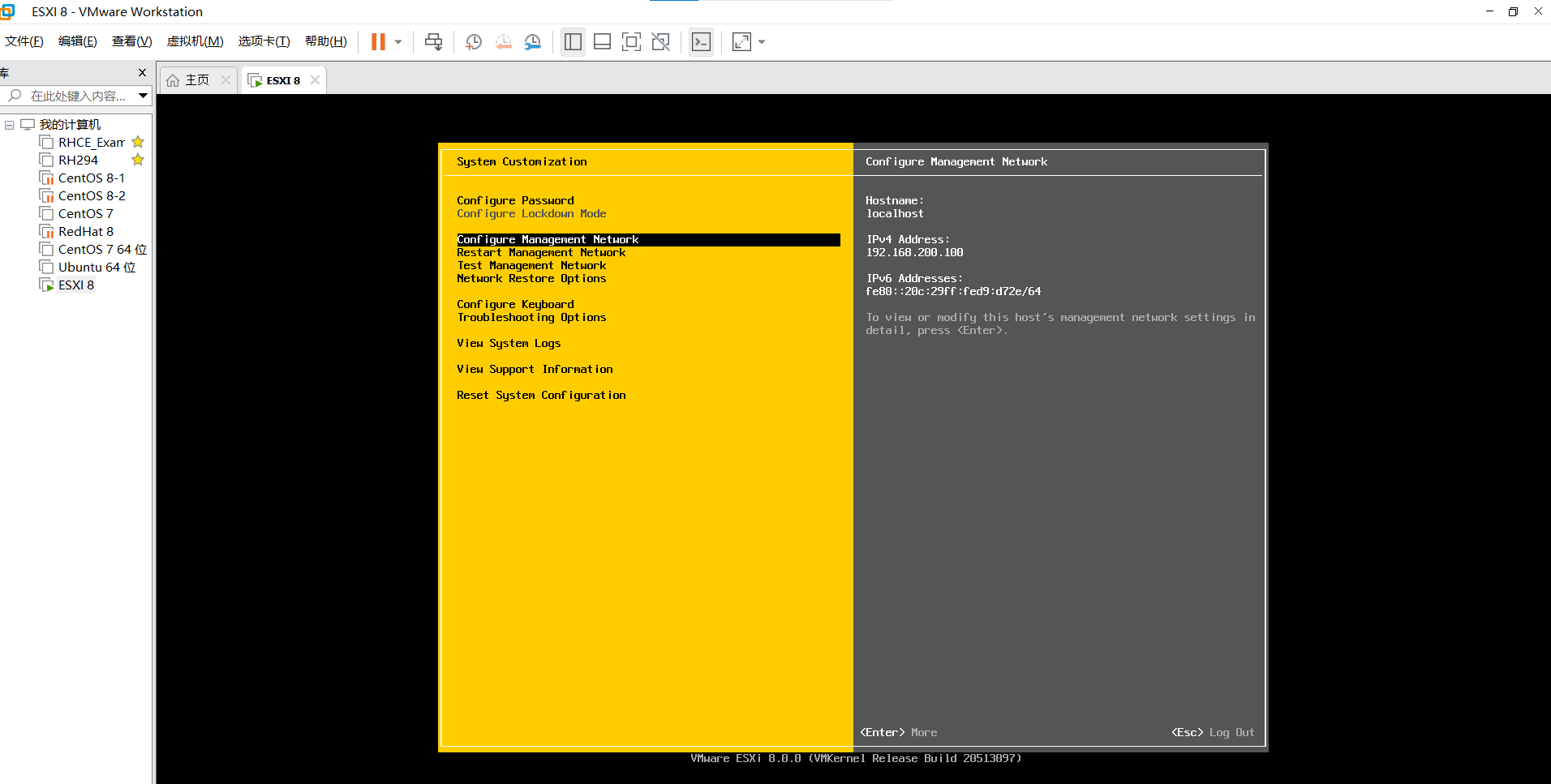The image size is (1551, 784).
Task: Select Configure Keyboard entry
Action: pos(515,304)
